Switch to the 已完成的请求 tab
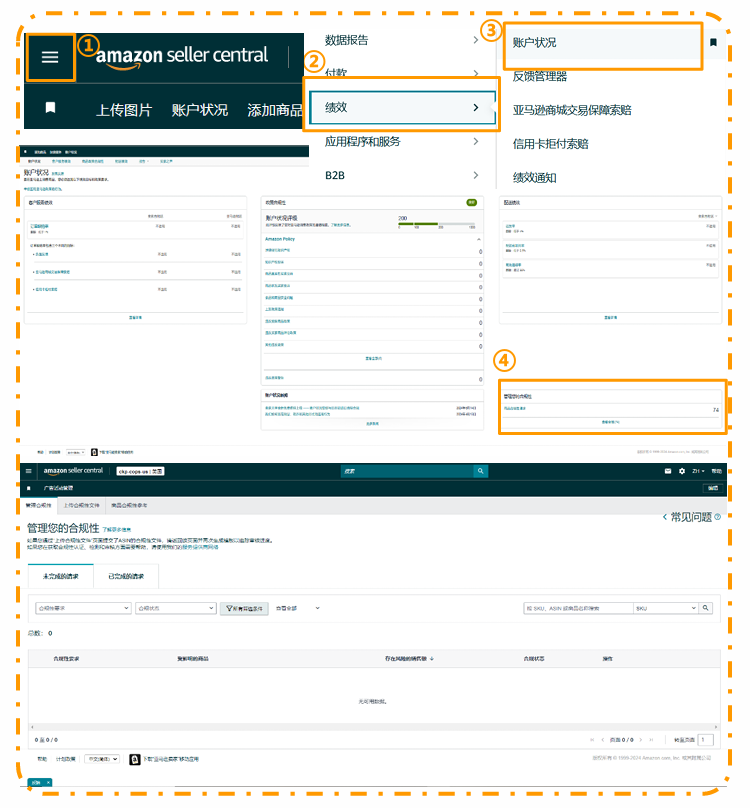 pyautogui.click(x=126, y=576)
